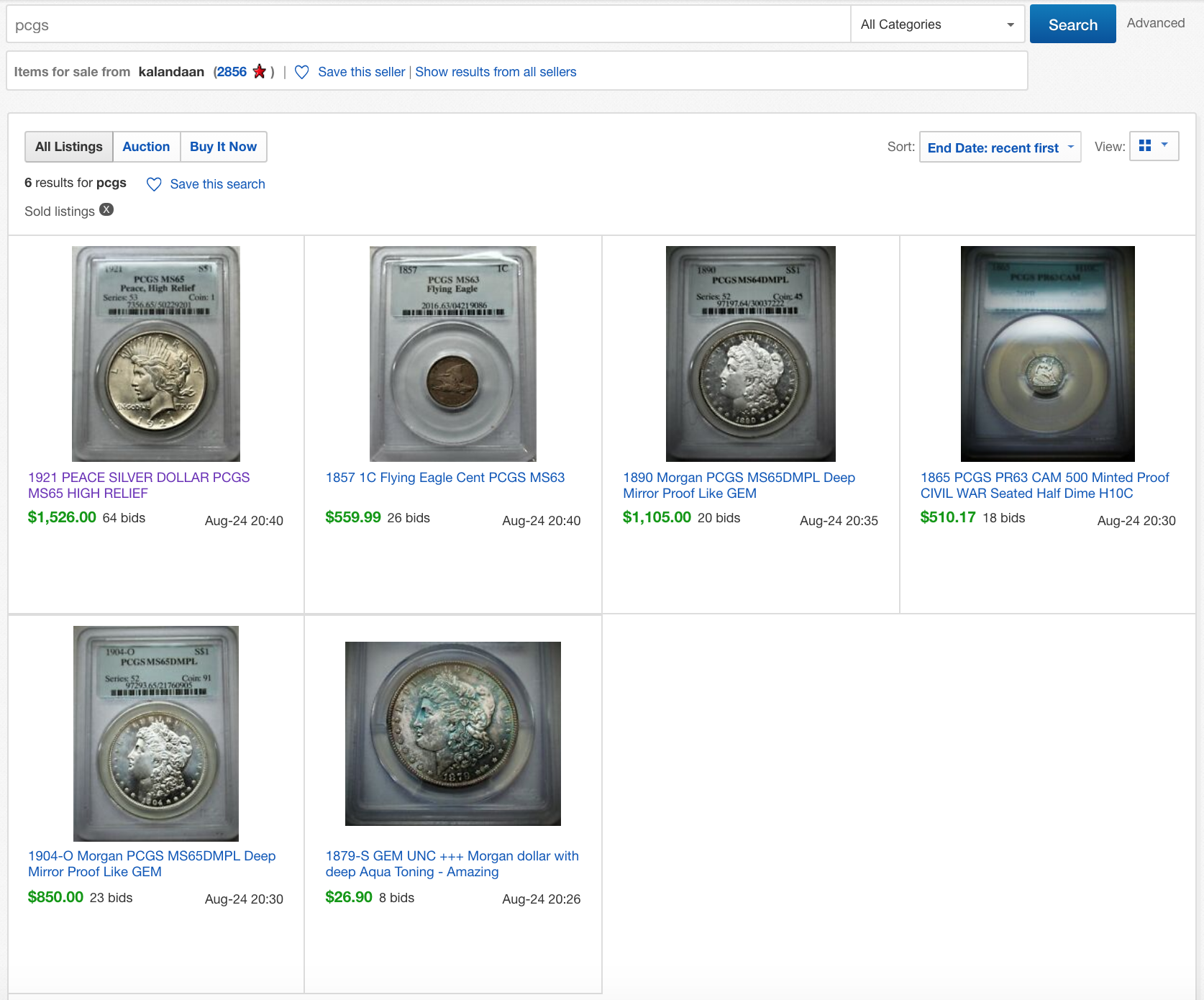Click the 20 bids count
The width and height of the screenshot is (1204, 1000).
tap(719, 518)
